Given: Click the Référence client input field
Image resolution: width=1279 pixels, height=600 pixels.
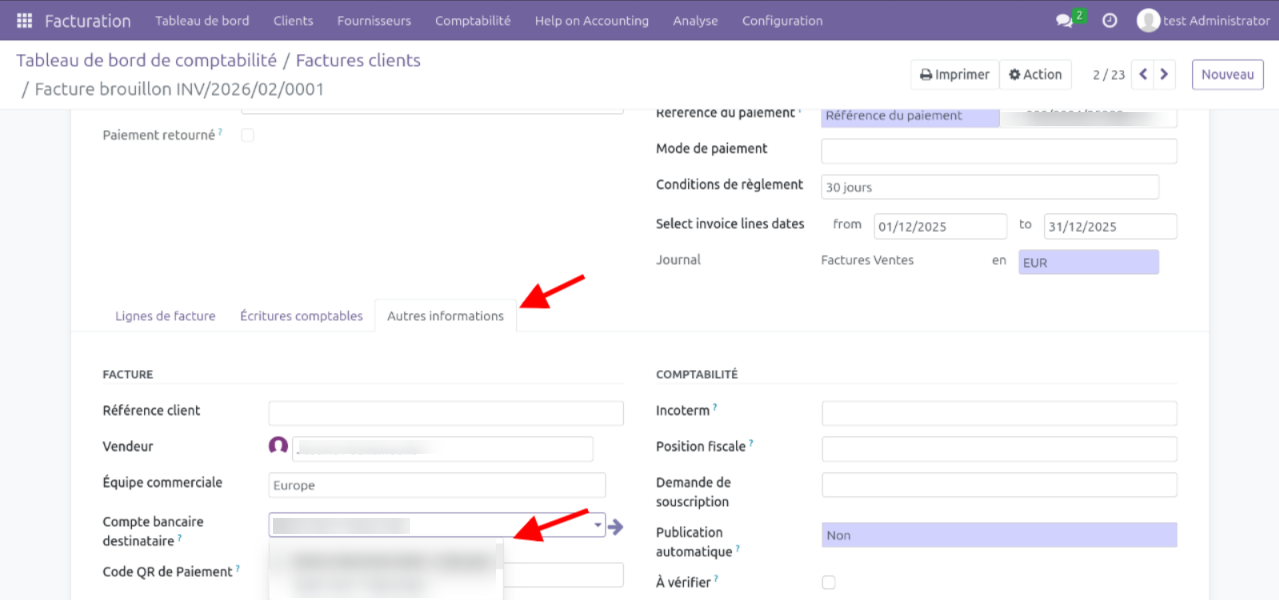Looking at the screenshot, I should [x=446, y=413].
